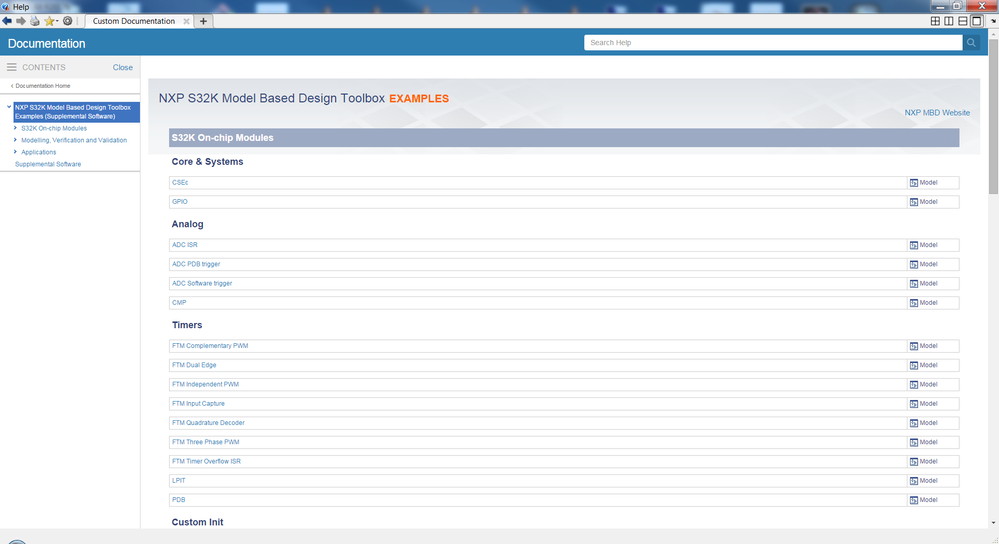Click into the Search Help field

pyautogui.click(x=773, y=43)
